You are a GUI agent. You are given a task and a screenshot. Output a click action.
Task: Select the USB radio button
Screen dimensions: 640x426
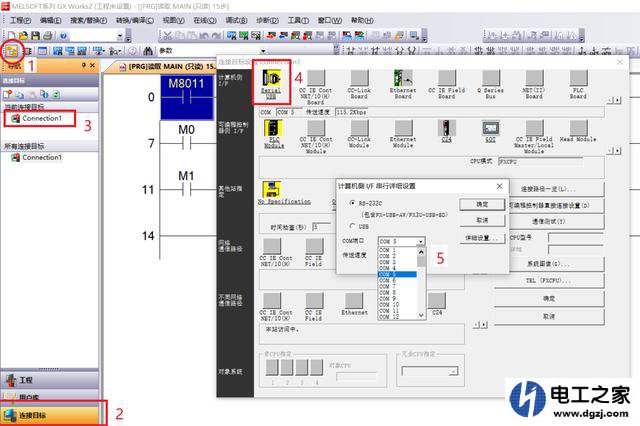(352, 226)
